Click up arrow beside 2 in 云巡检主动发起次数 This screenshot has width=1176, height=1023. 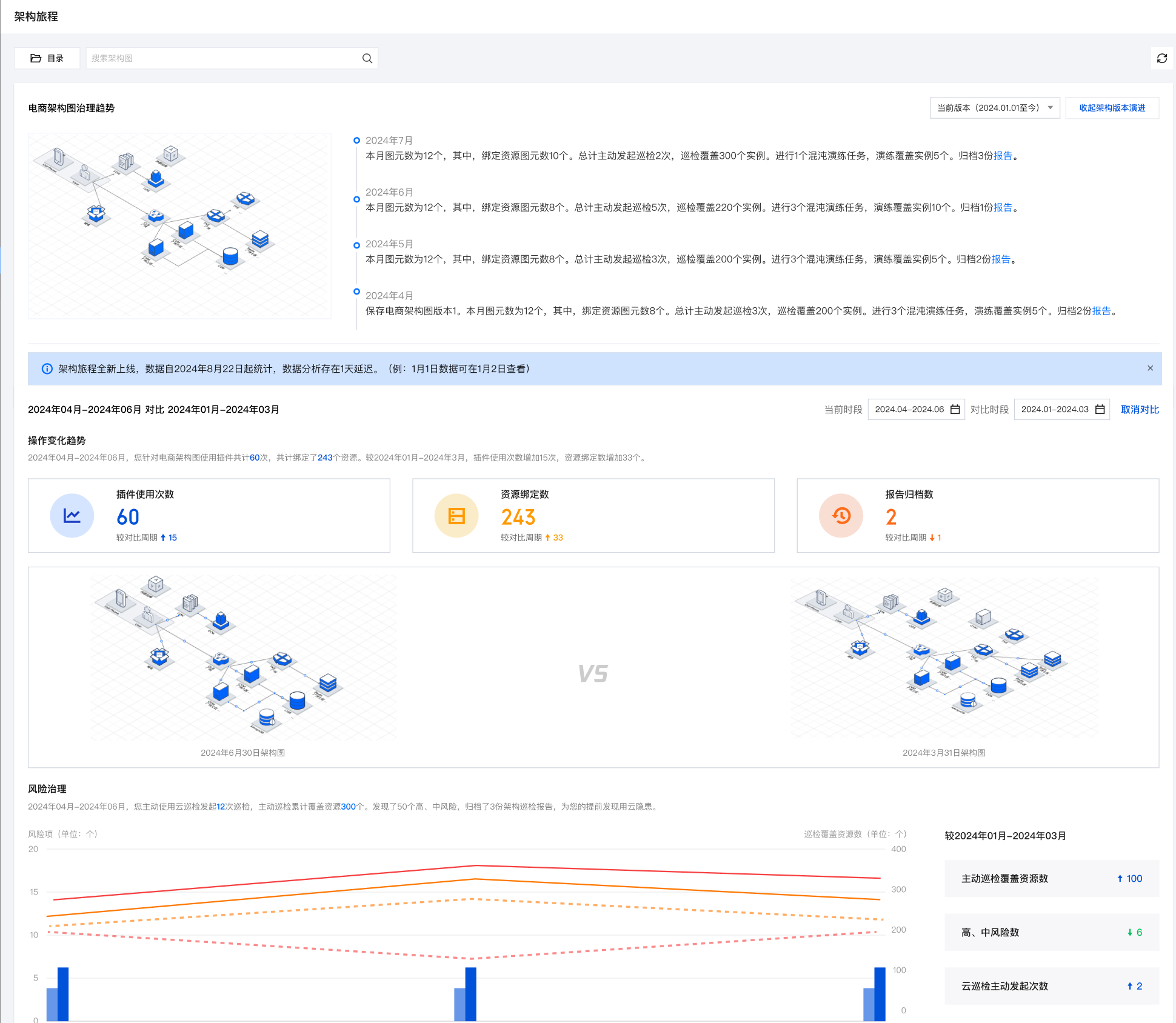(x=1129, y=986)
